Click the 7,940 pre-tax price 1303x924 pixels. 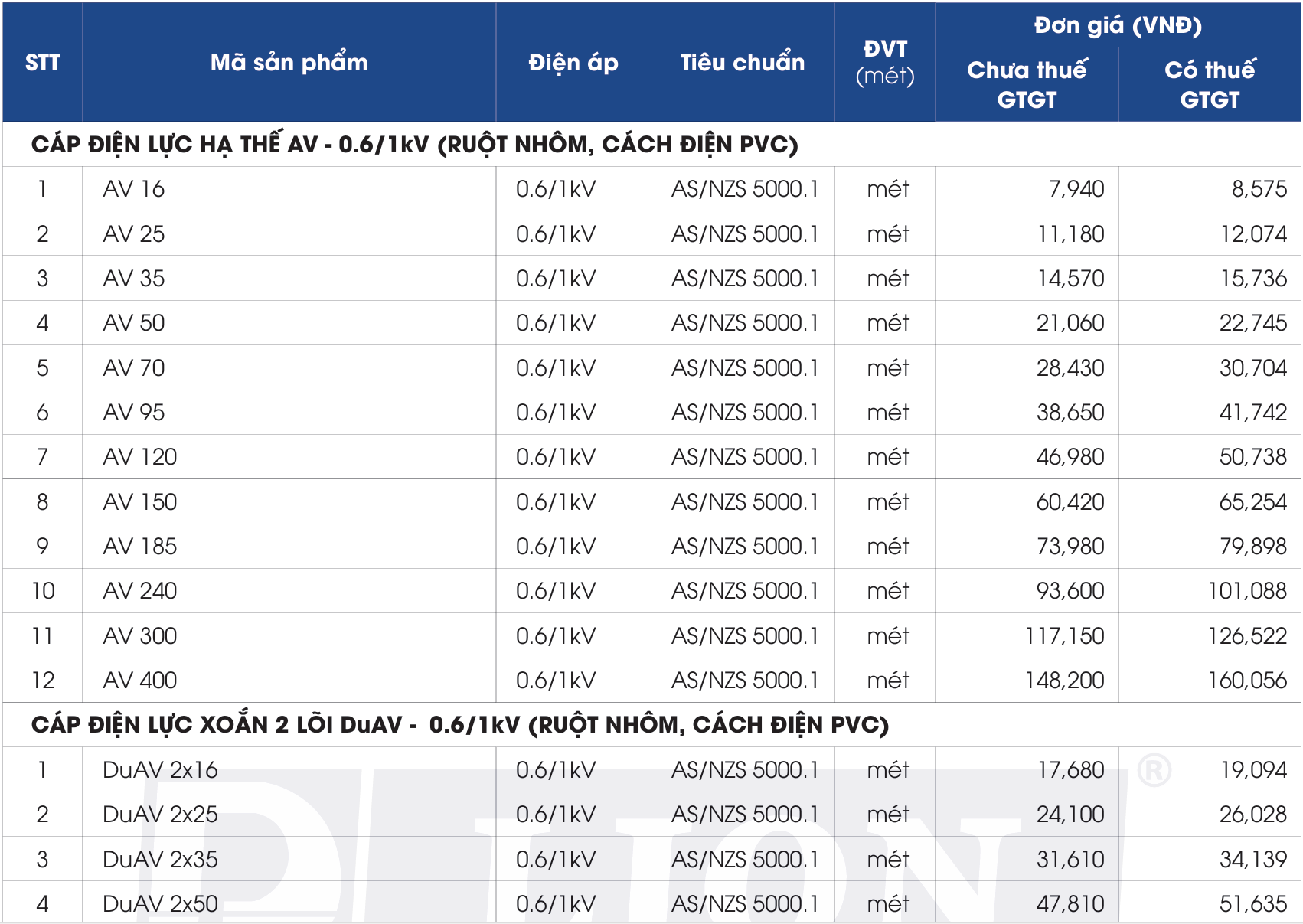(x=1076, y=189)
